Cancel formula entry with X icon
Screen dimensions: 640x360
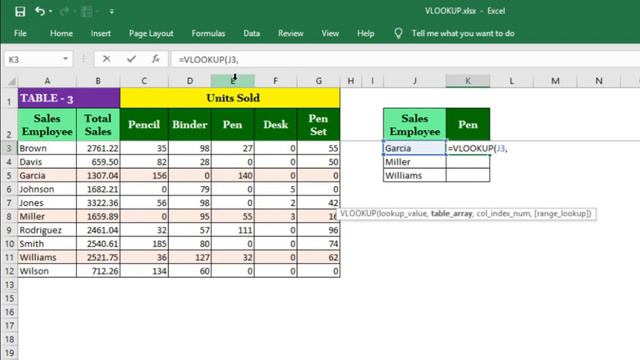107,59
